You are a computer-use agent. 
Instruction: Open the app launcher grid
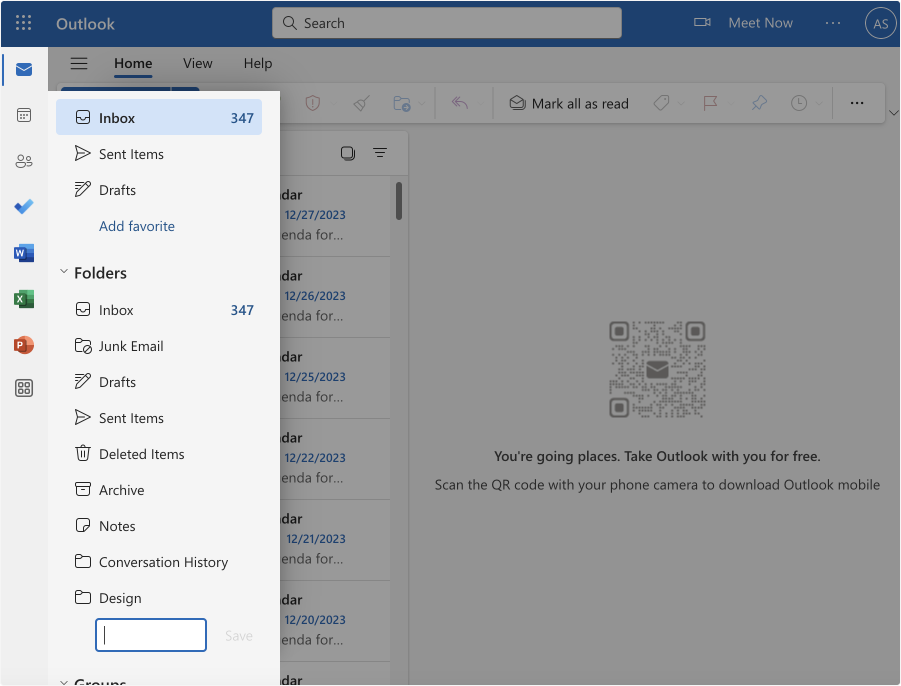(23, 23)
